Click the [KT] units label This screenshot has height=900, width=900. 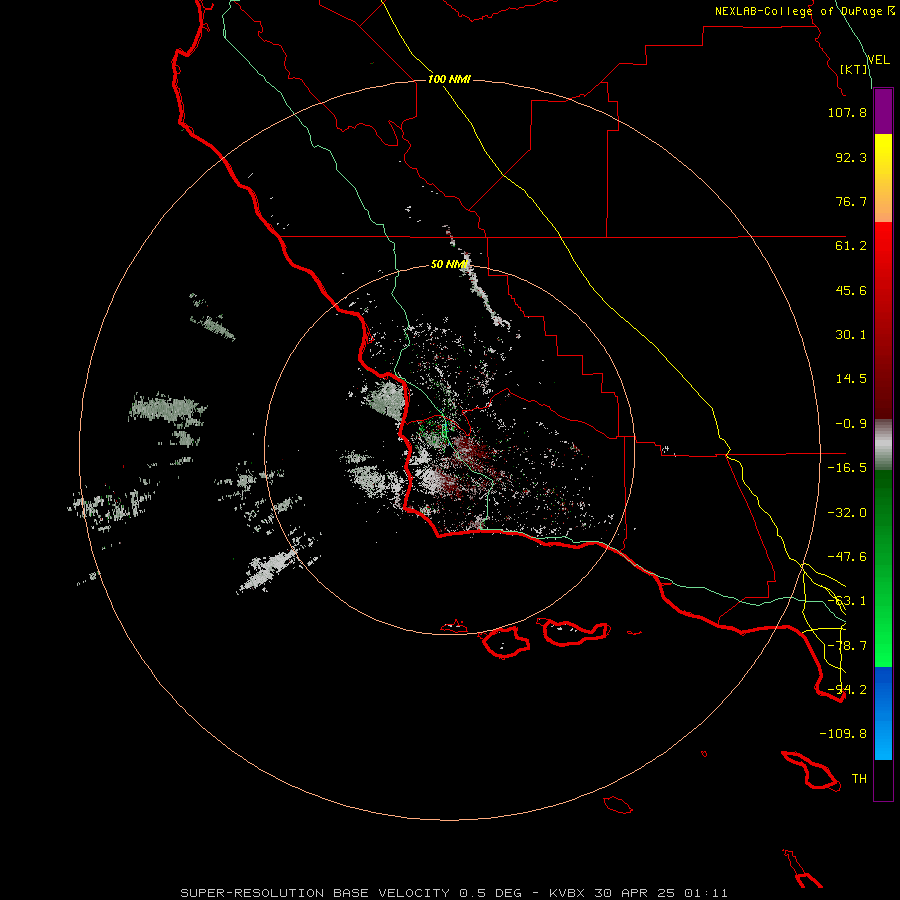(854, 69)
